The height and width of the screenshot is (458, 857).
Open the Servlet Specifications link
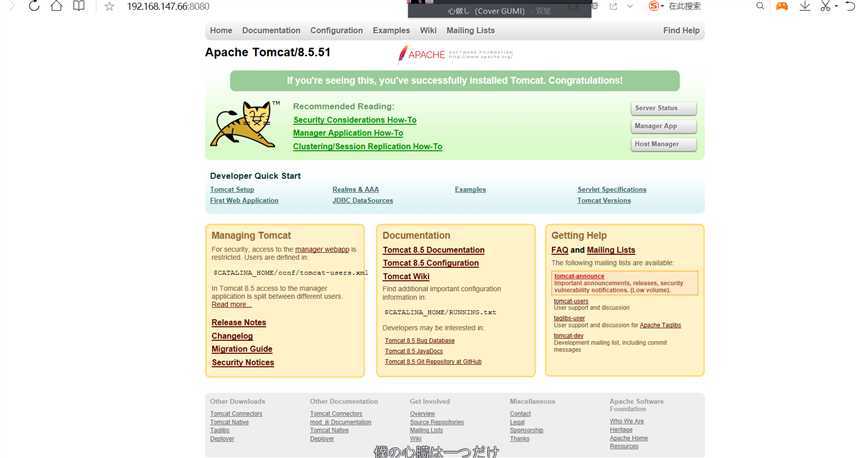click(x=612, y=190)
